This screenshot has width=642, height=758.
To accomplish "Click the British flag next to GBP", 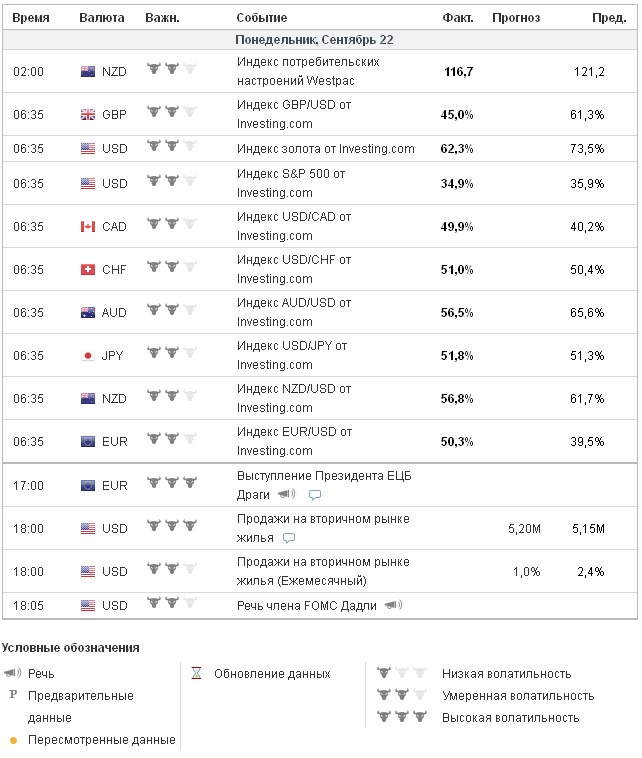I will [87, 115].
